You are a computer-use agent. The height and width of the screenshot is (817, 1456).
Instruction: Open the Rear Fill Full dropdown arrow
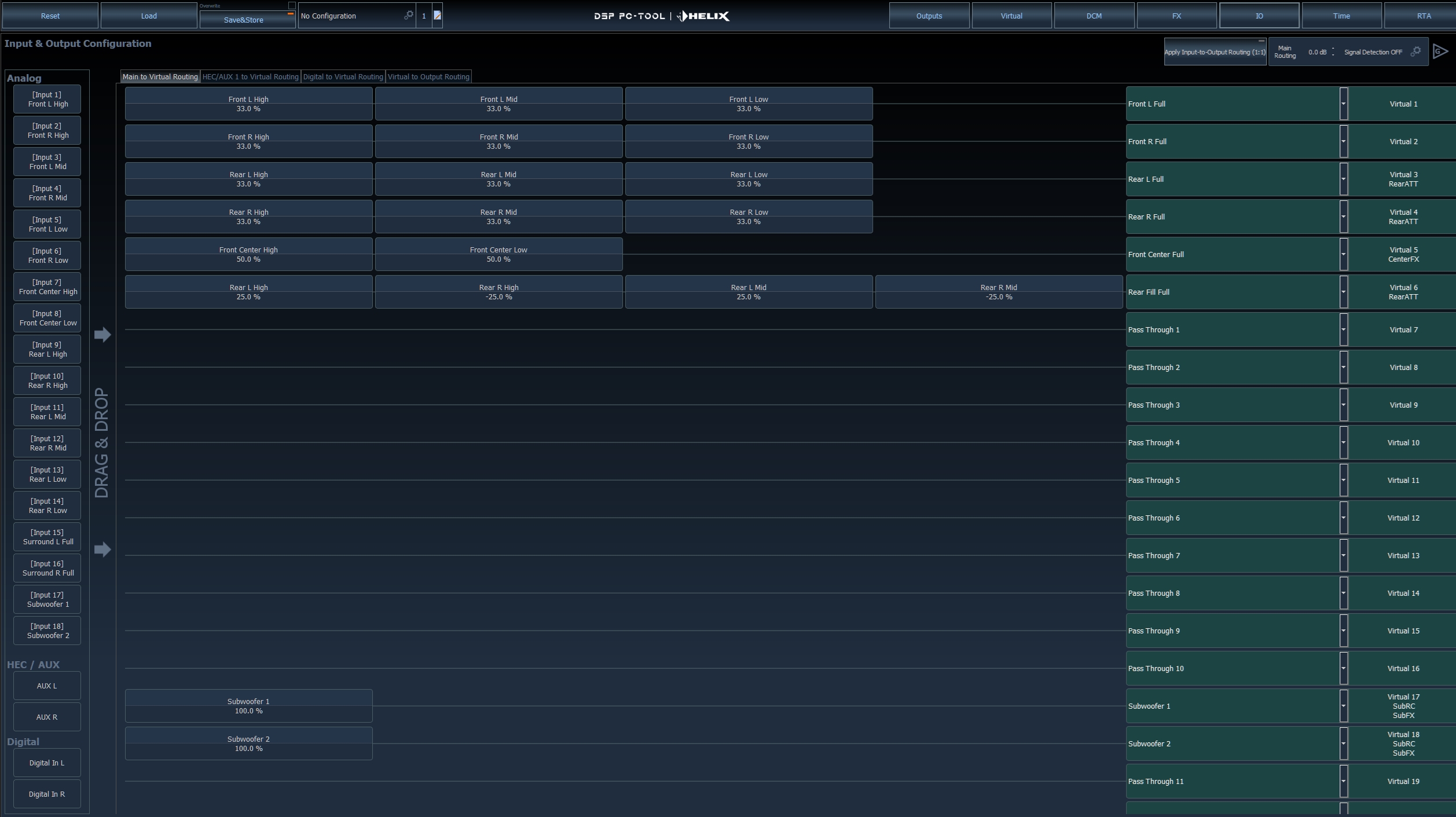[x=1343, y=292]
